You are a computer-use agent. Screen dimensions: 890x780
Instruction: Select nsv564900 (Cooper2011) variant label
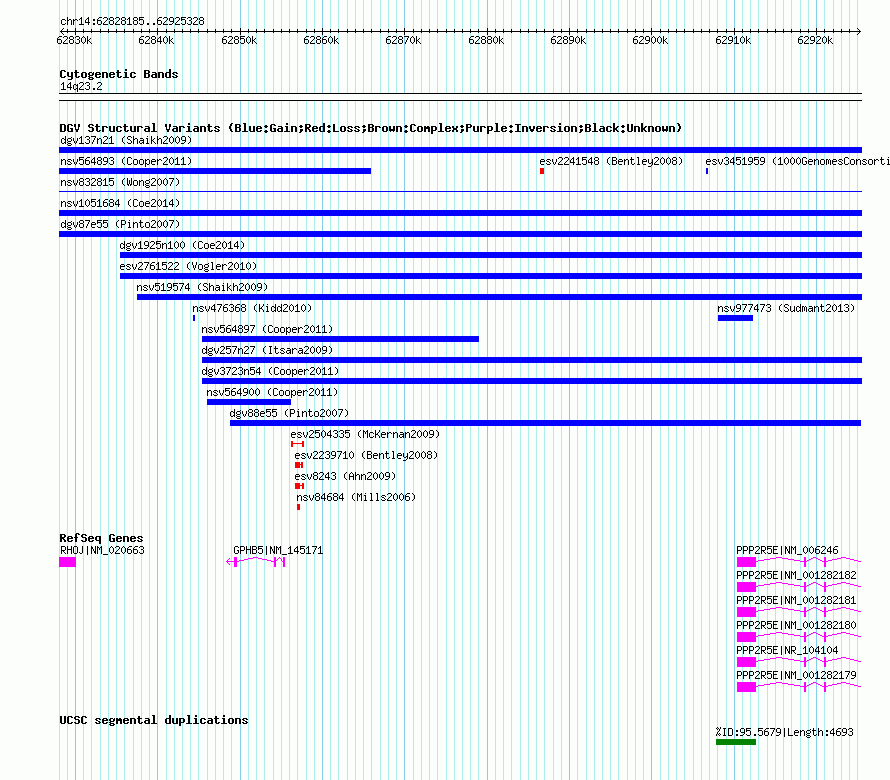coord(272,392)
